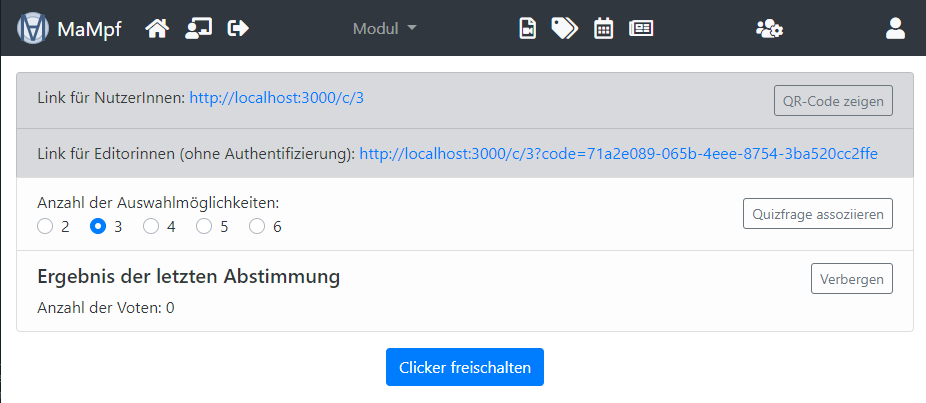Click the QR-Code zeigen button
This screenshot has width=926, height=403.
tap(833, 101)
